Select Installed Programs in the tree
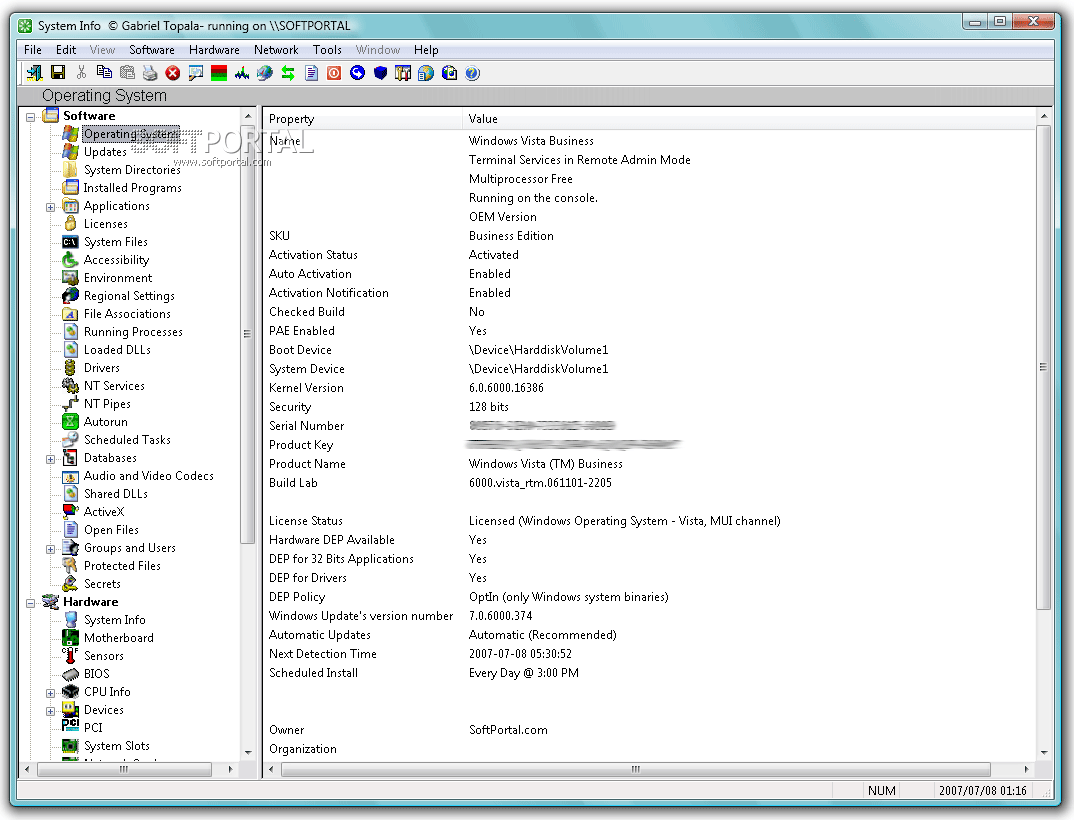The width and height of the screenshot is (1074, 820). (x=132, y=188)
